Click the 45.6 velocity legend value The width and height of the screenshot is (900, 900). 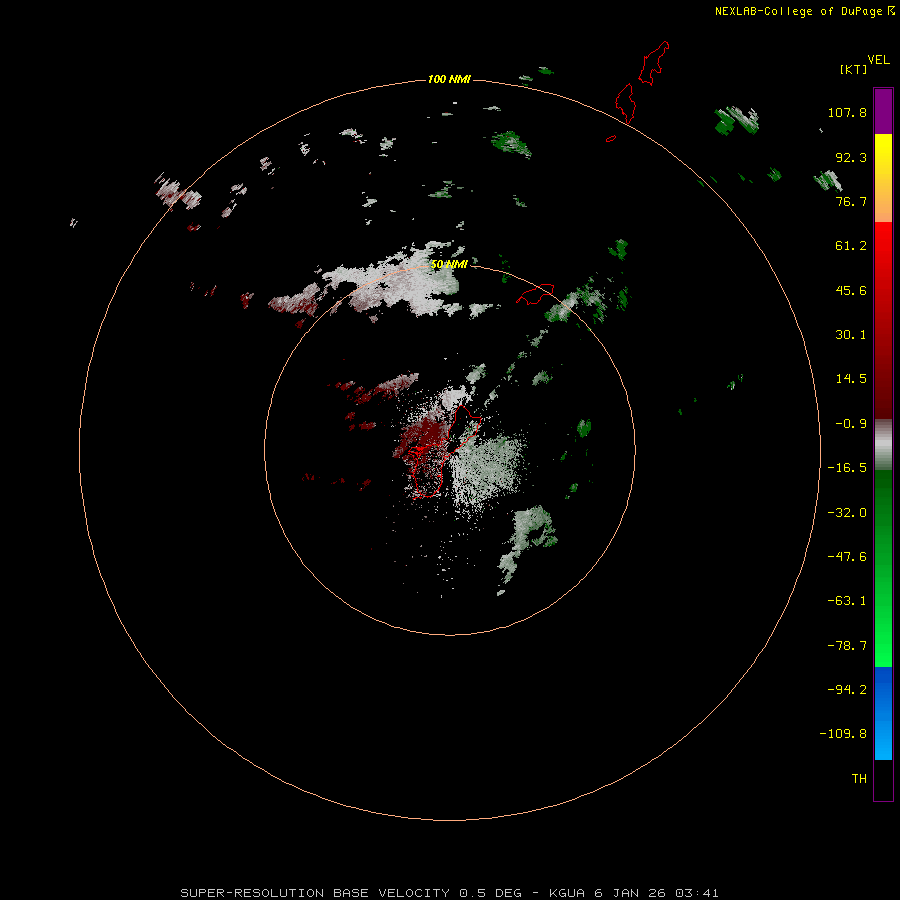point(851,290)
